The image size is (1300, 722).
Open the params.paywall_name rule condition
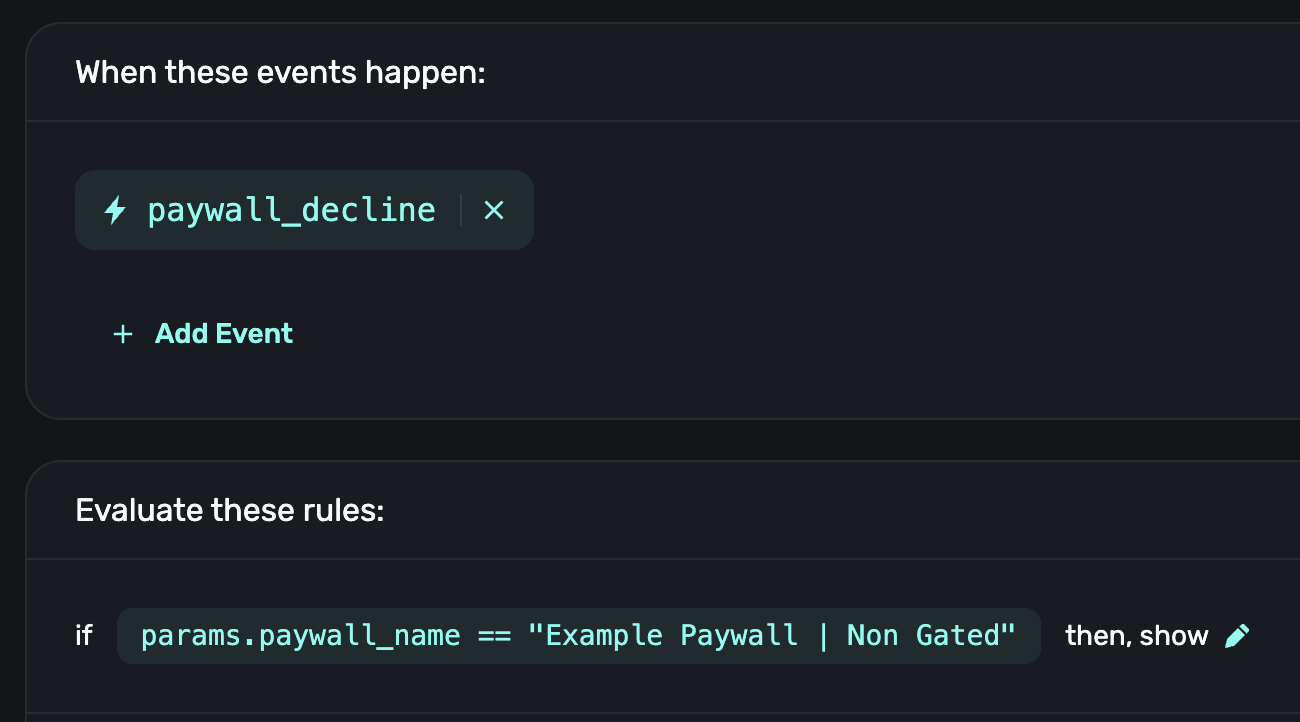[x=578, y=636]
